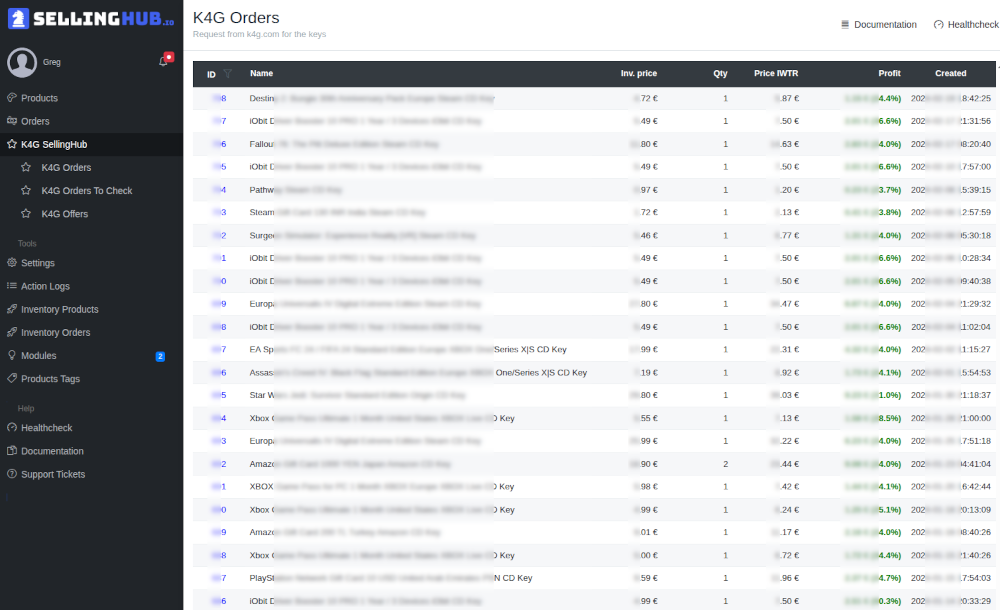
Task: Open the ID column filter funnel
Action: coord(228,74)
